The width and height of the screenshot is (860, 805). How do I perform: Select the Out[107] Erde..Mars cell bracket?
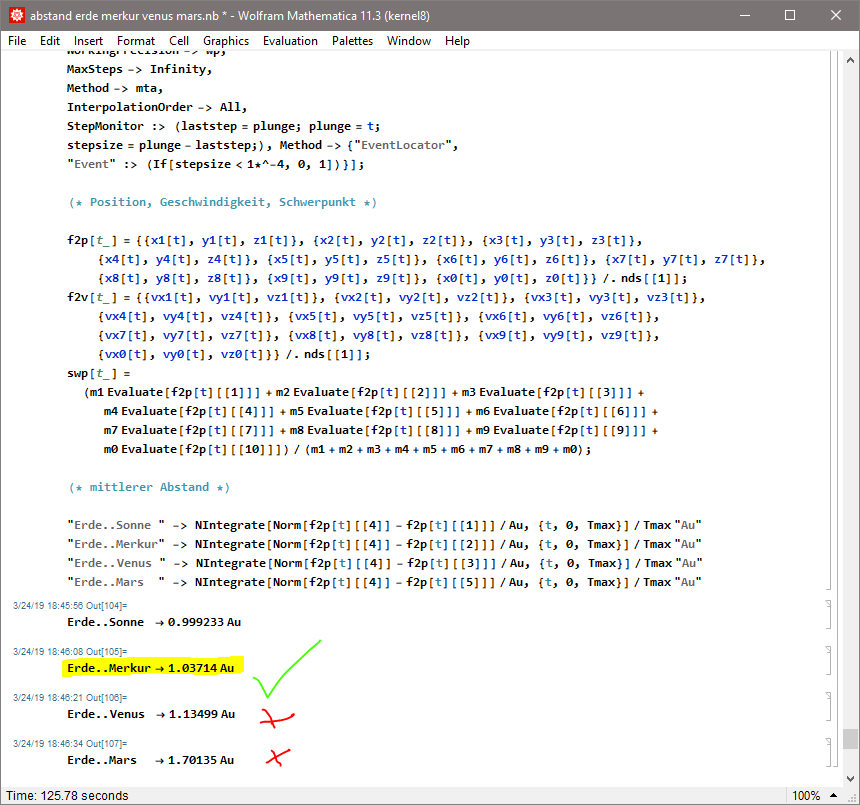click(x=829, y=752)
